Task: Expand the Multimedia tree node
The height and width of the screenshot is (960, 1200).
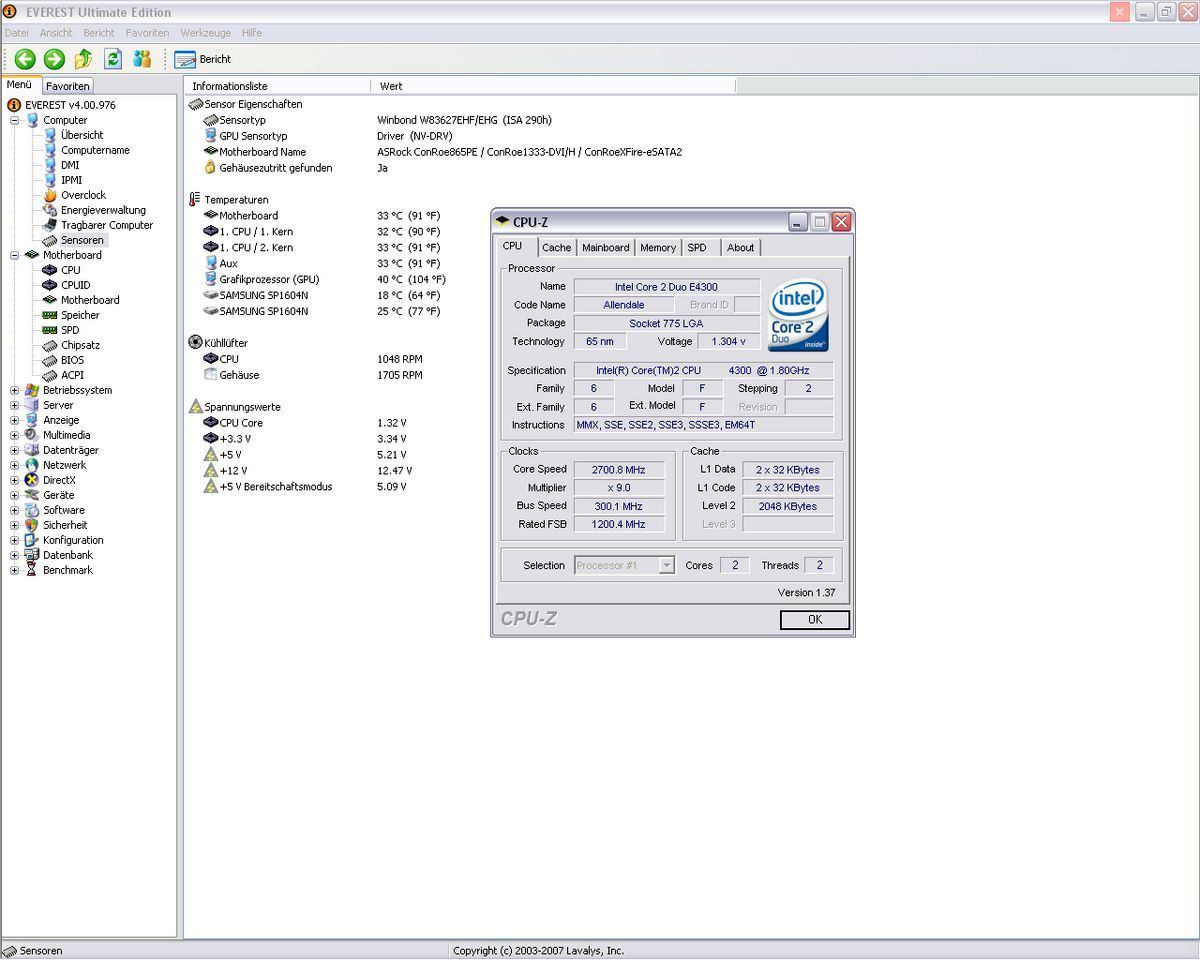Action: pos(15,435)
